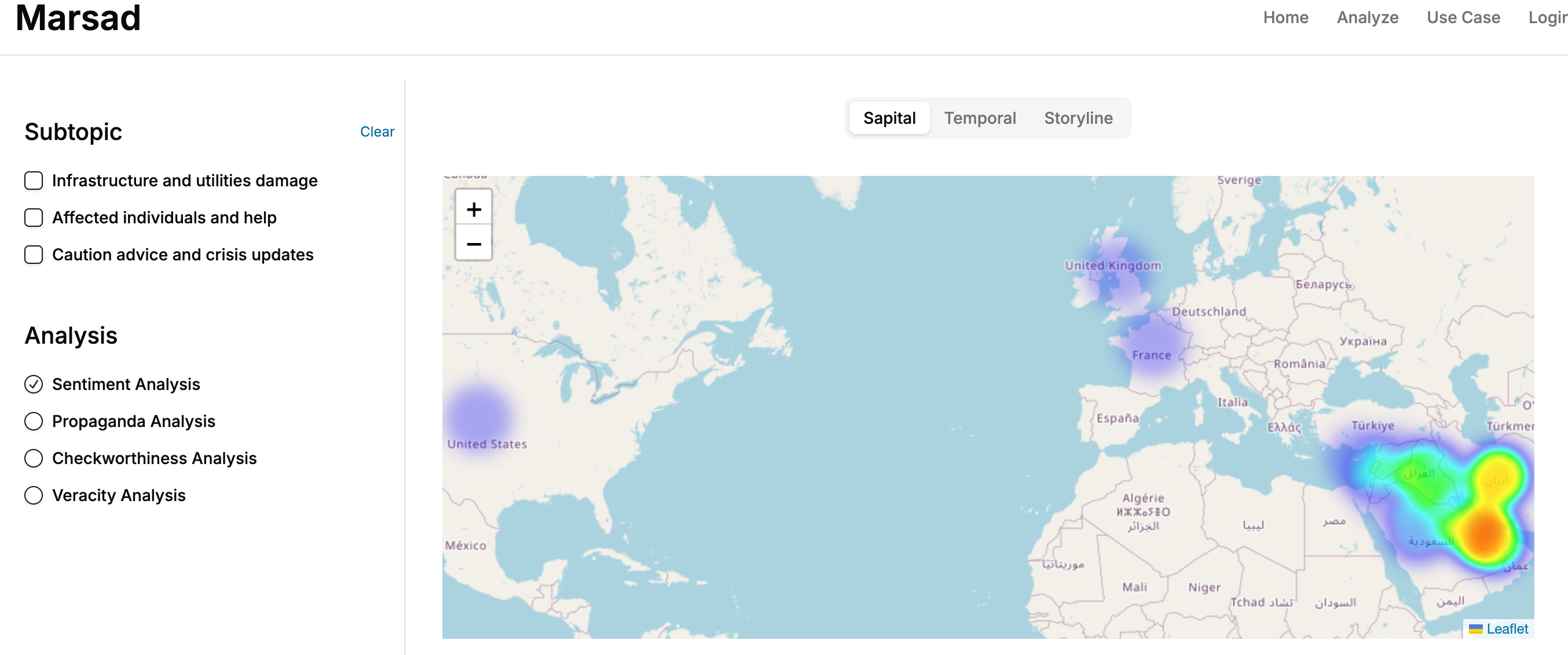Click the Marsad logo title
Viewport: 1568px width, 655px height.
coord(78,17)
